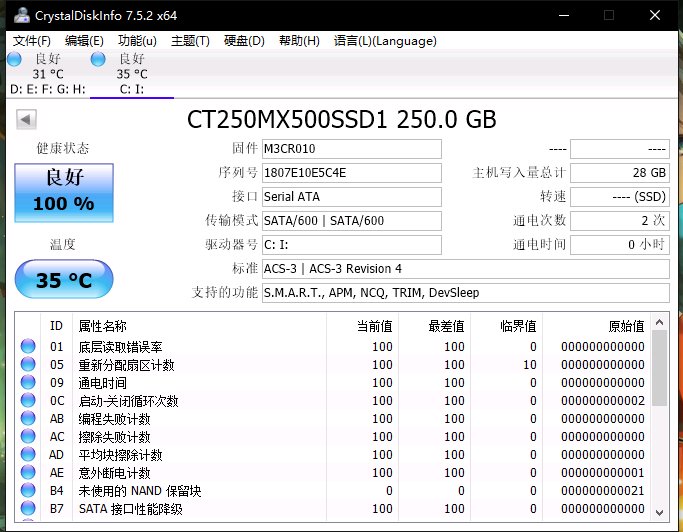
Task: Select the 意外断电计数 attribute row
Action: pyautogui.click(x=333, y=473)
